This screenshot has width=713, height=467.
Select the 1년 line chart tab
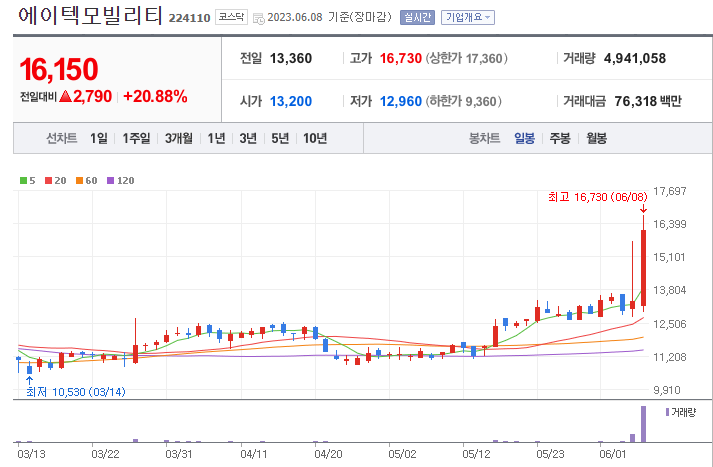[x=216, y=138]
